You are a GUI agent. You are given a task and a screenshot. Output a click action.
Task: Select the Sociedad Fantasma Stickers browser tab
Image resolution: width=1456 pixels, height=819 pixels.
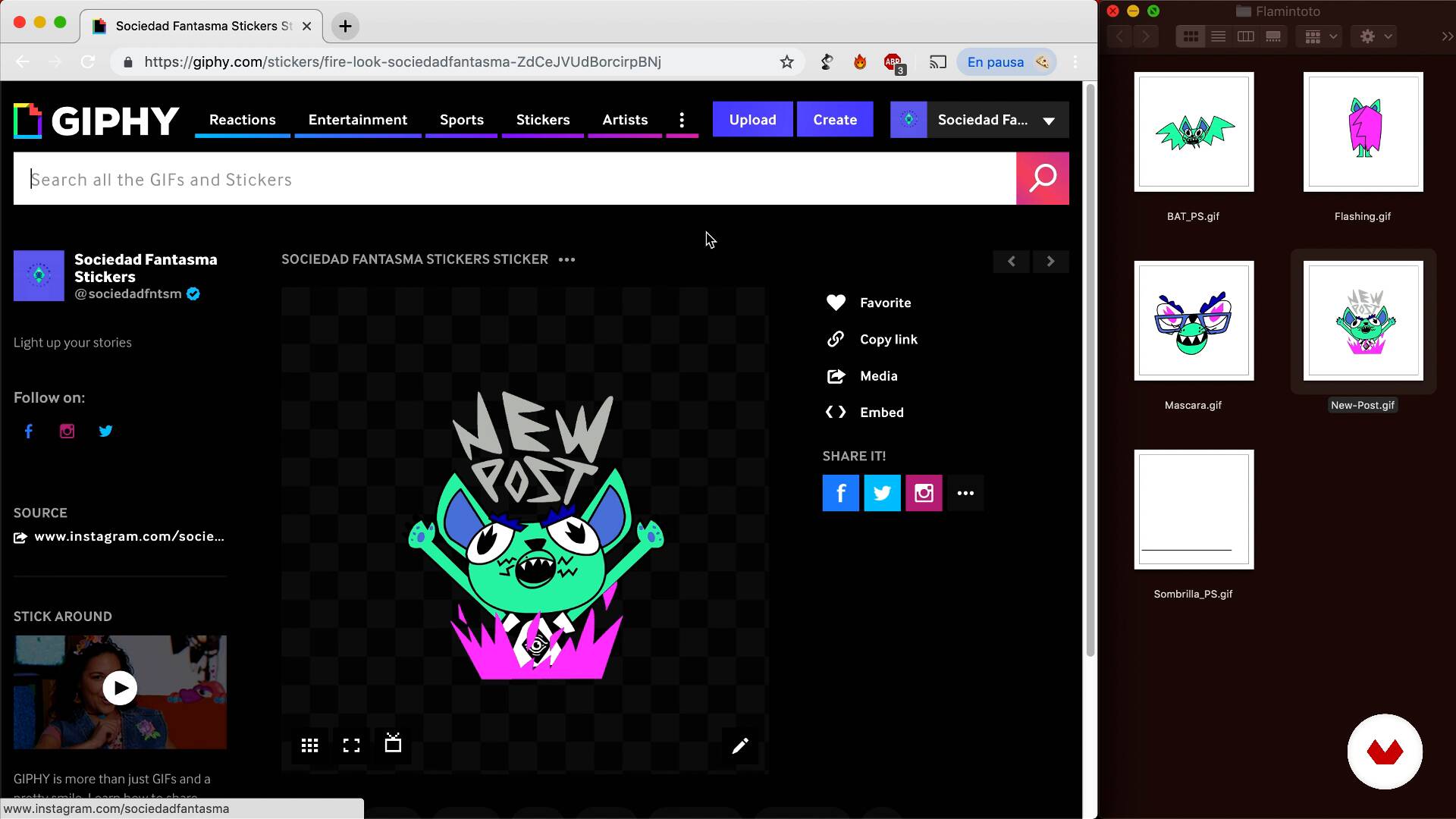tap(201, 27)
